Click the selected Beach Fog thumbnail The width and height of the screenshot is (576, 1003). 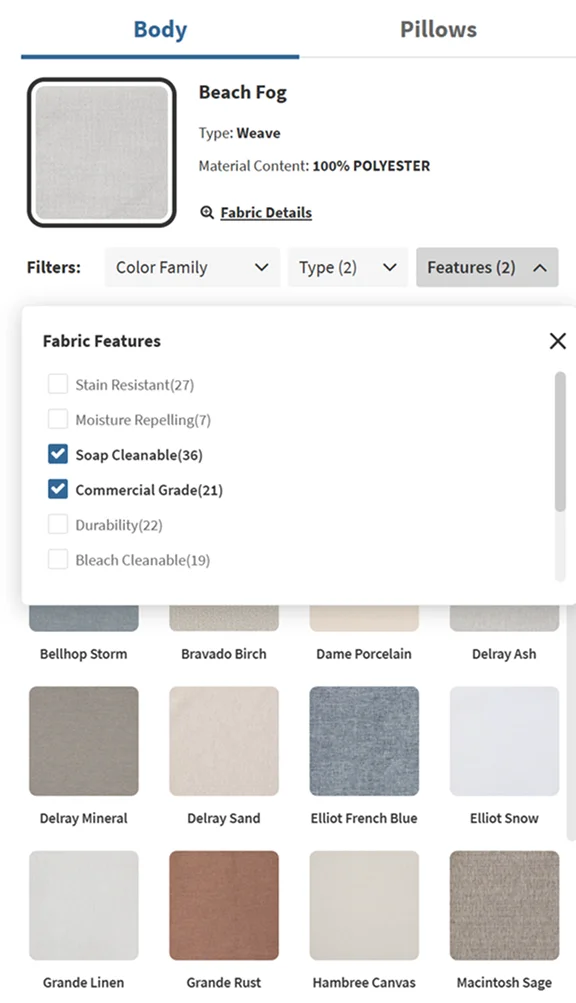(x=101, y=153)
